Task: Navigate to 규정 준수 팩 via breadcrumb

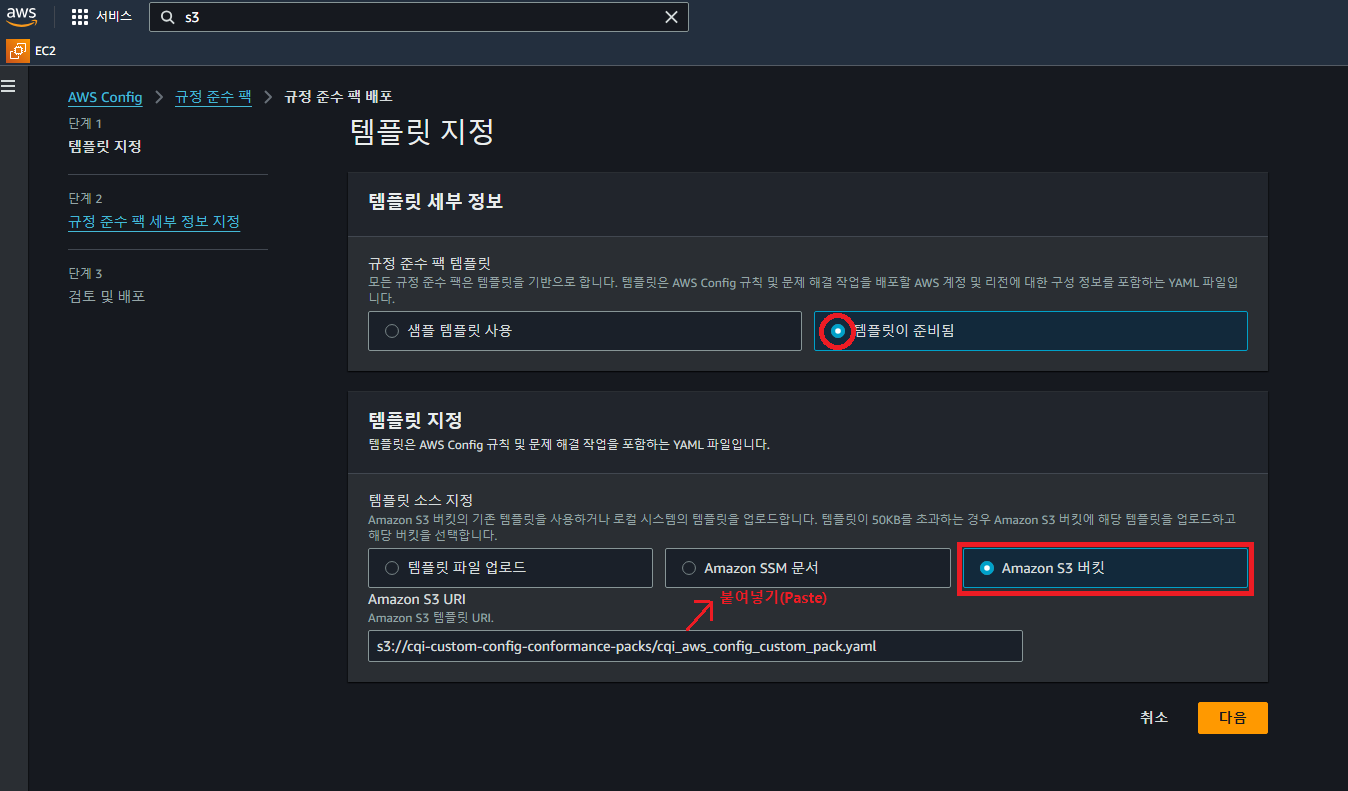Action: [212, 97]
